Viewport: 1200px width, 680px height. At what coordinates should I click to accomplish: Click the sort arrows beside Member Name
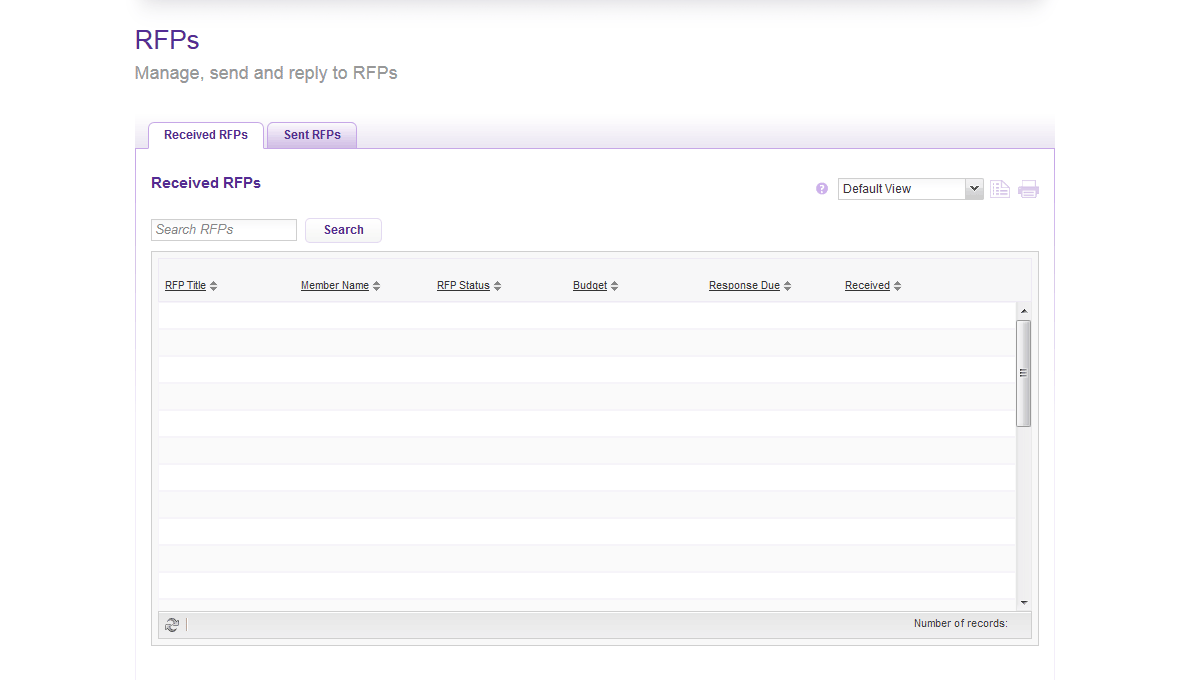(x=377, y=286)
